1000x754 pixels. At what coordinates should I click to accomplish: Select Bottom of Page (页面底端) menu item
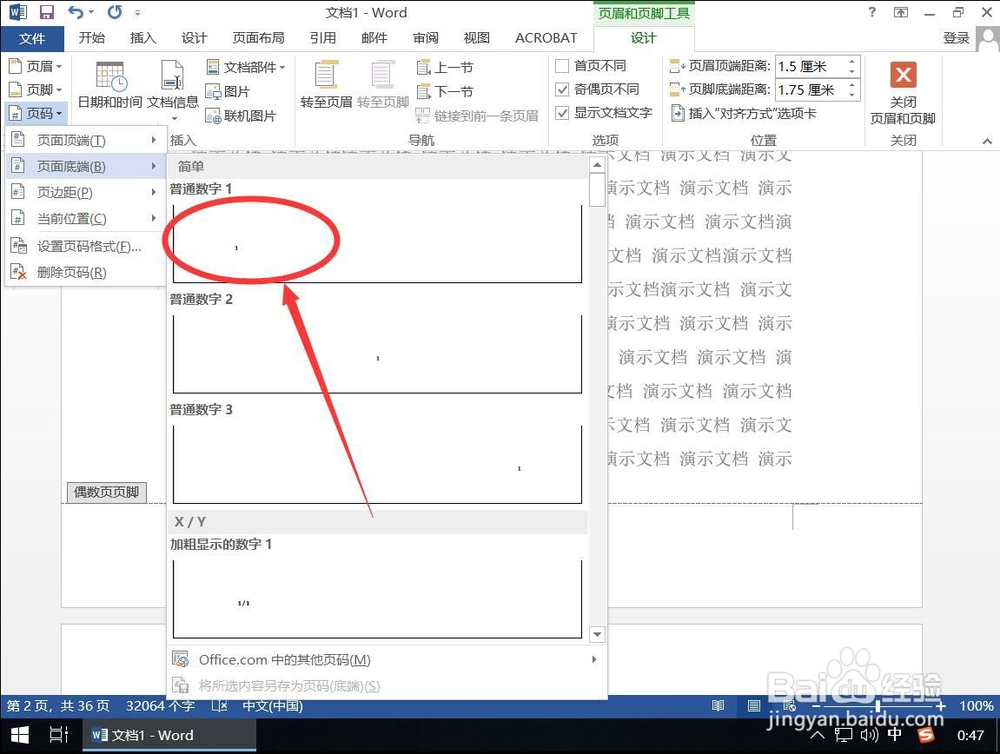85,166
